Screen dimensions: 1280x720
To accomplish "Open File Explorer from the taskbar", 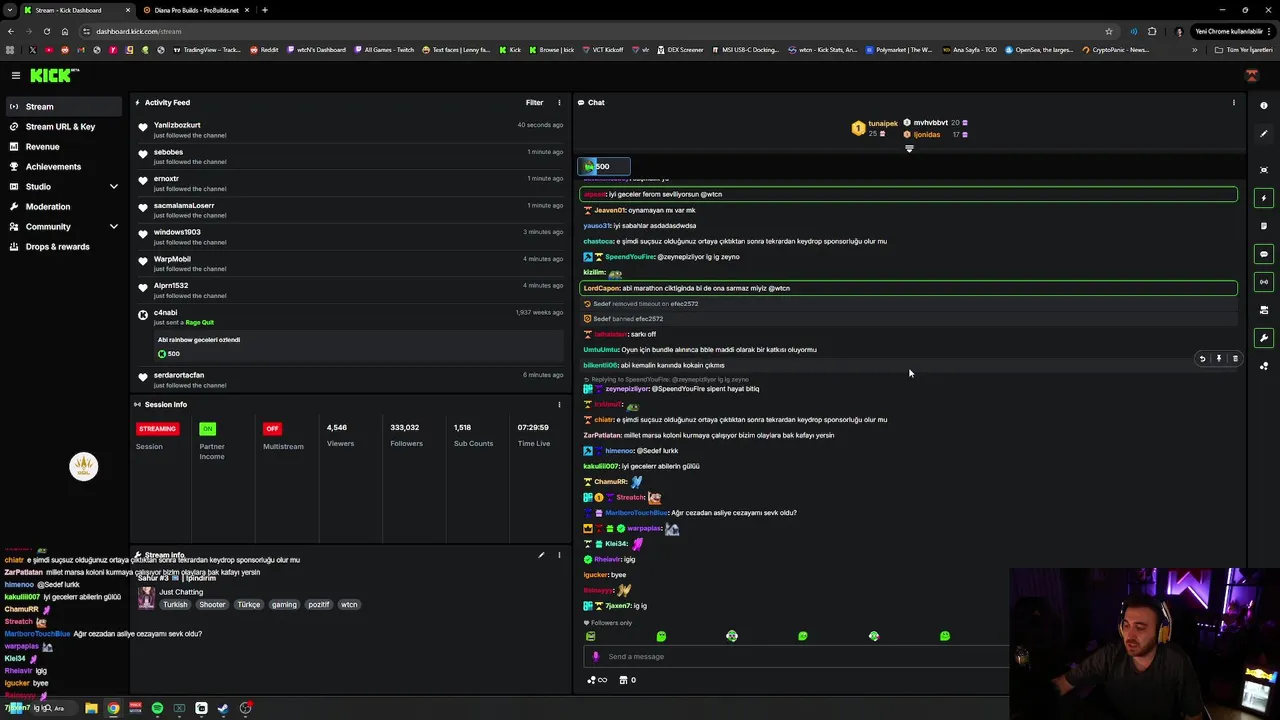I will tap(91, 708).
